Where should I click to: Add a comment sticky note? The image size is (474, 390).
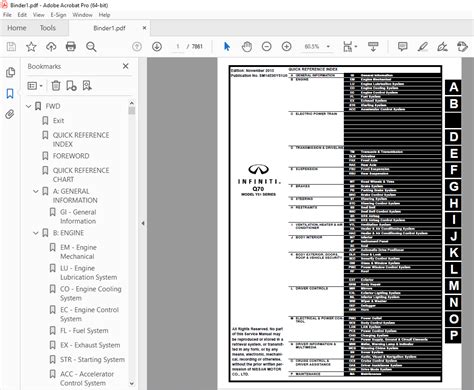[x=402, y=47]
